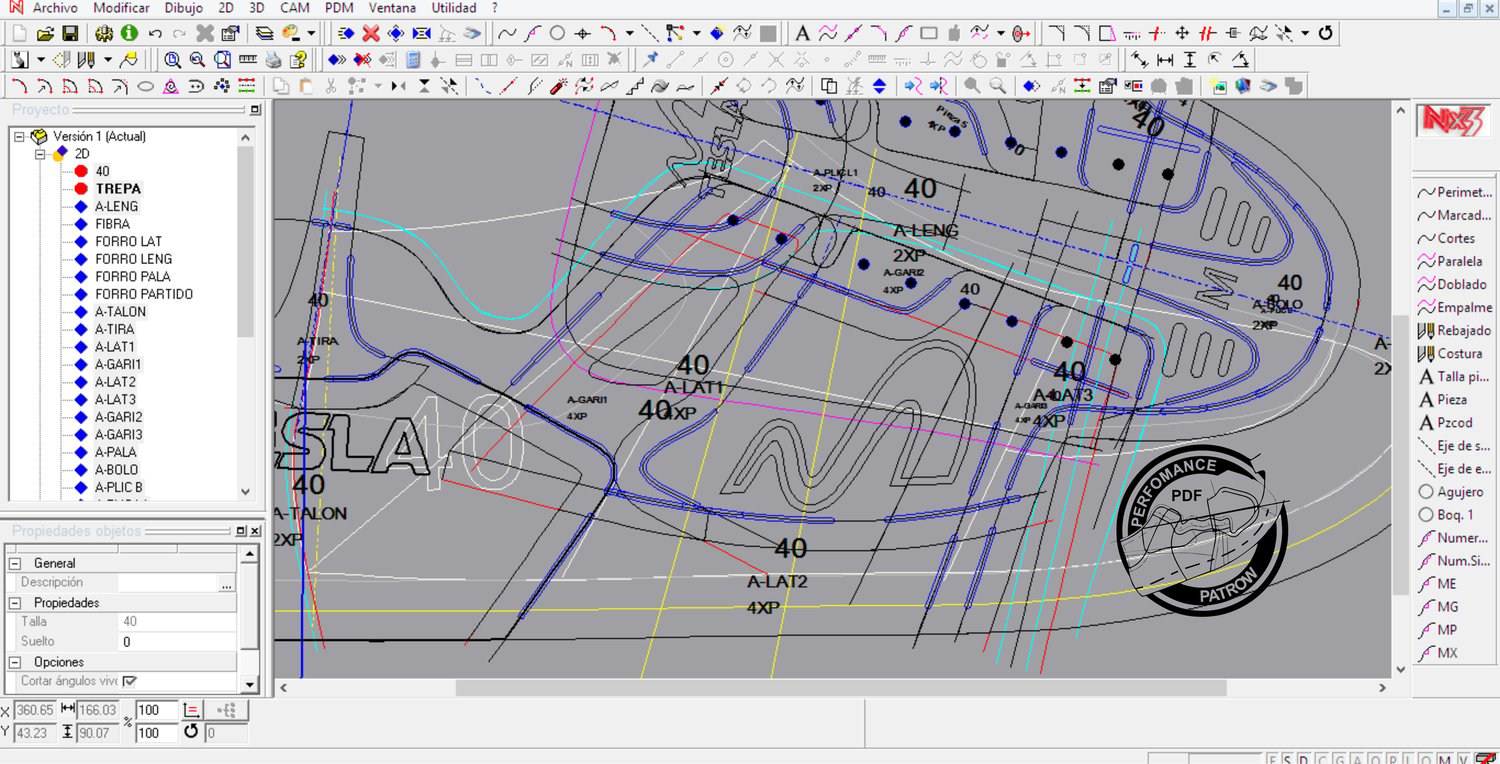Click the yellow help question mark icon

point(298,60)
